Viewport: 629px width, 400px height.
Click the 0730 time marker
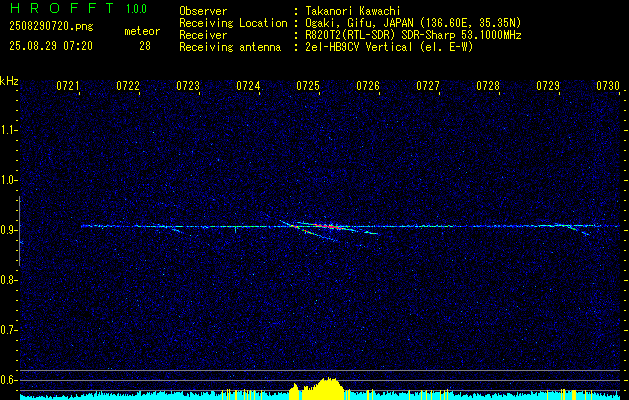point(608,86)
